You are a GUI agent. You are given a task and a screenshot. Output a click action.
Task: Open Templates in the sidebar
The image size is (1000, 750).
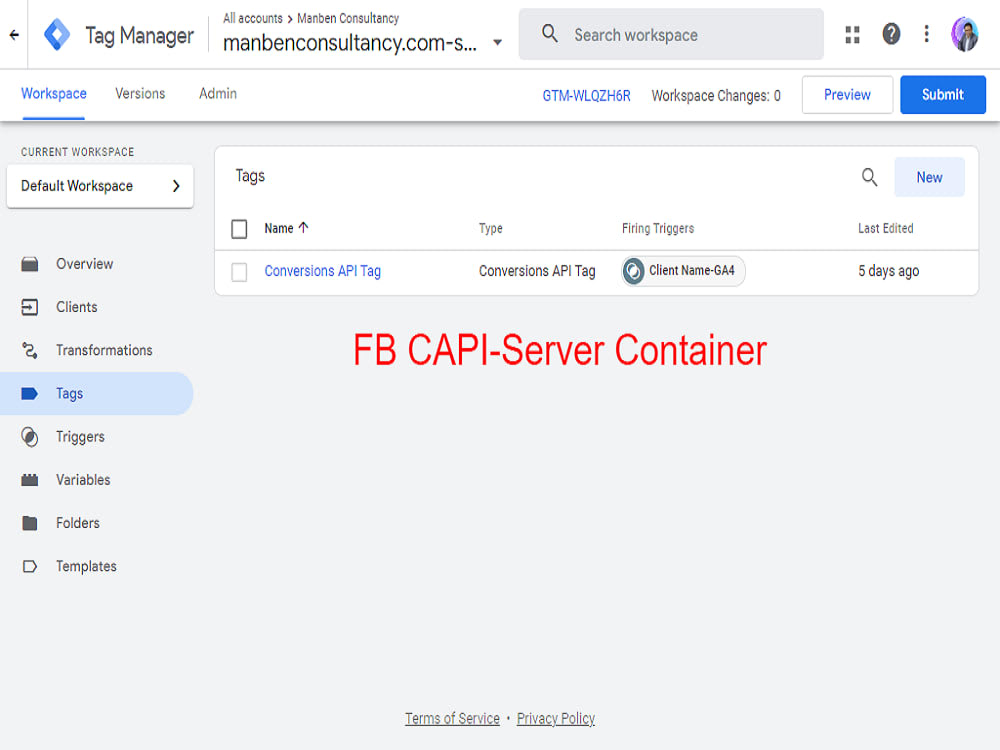86,566
